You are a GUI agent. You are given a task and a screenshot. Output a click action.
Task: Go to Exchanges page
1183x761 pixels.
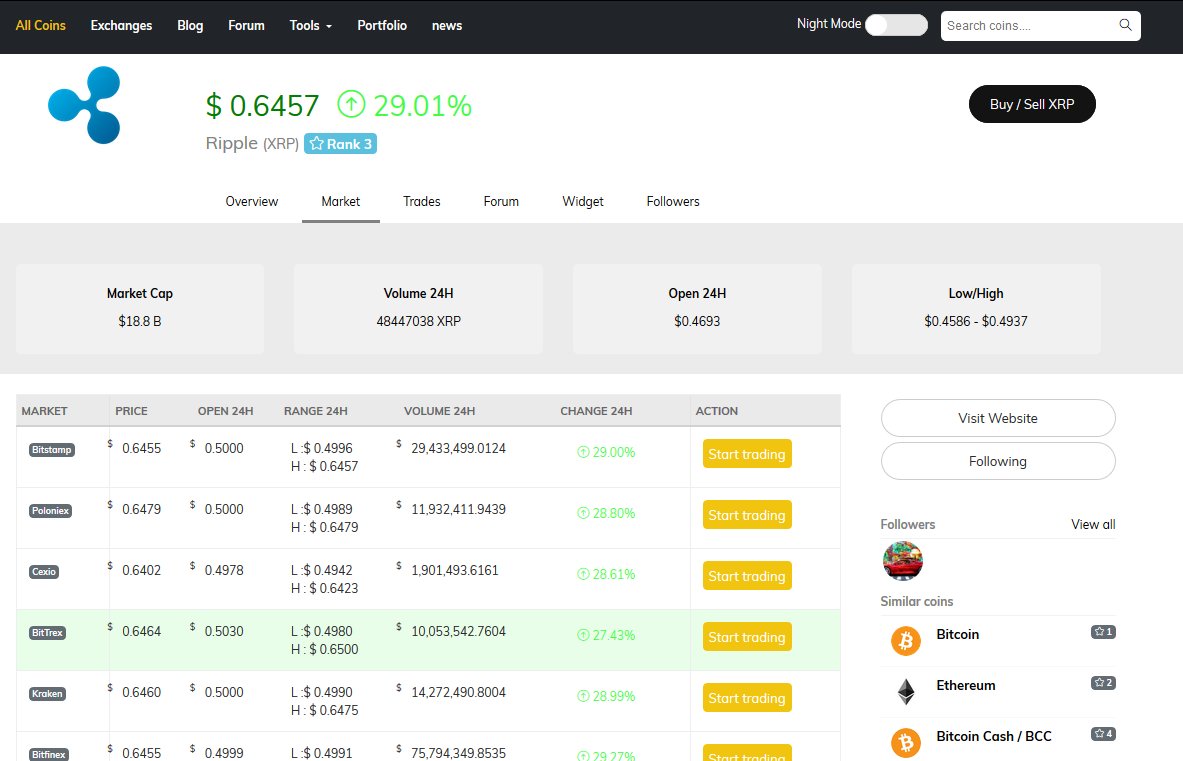(121, 26)
